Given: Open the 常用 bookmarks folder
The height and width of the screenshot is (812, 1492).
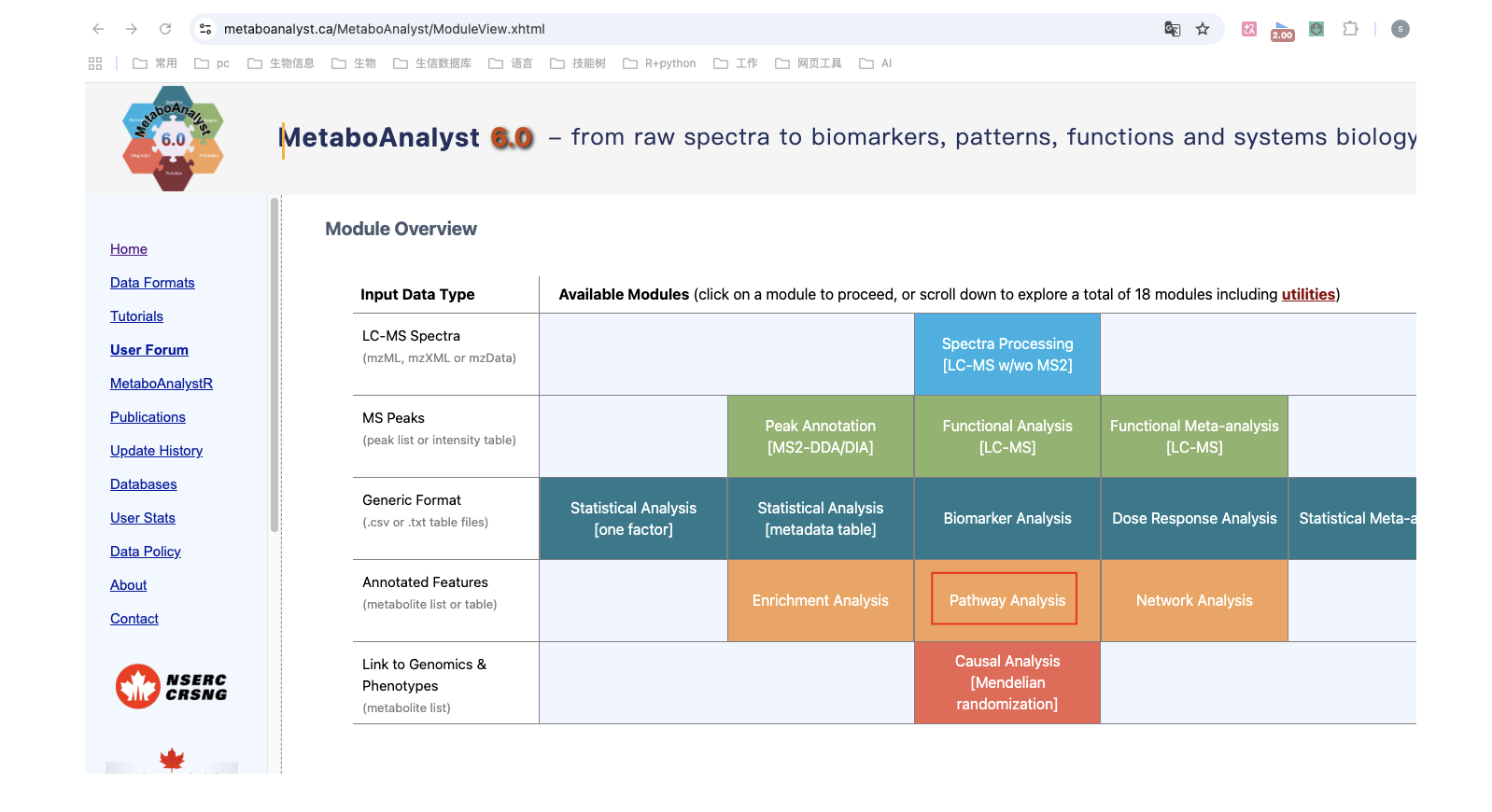Looking at the screenshot, I should coord(155,63).
